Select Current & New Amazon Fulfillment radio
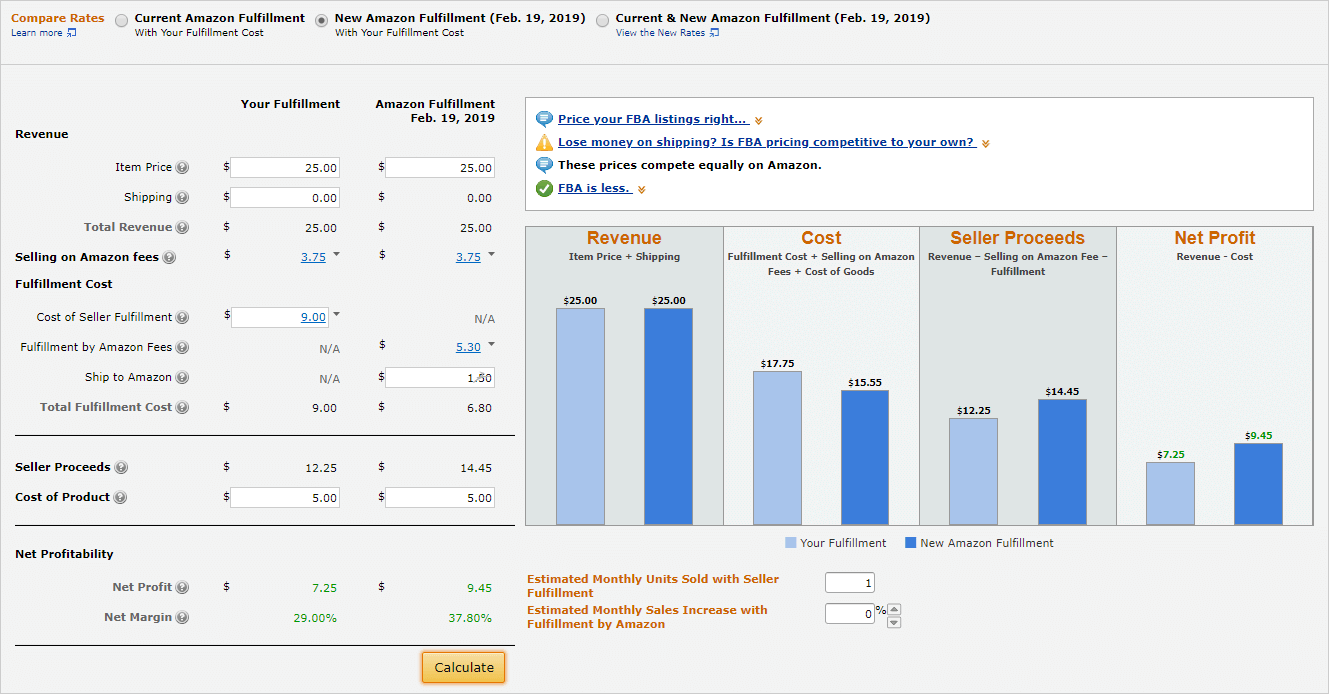Viewport: 1329px width, 695px height. pos(602,20)
